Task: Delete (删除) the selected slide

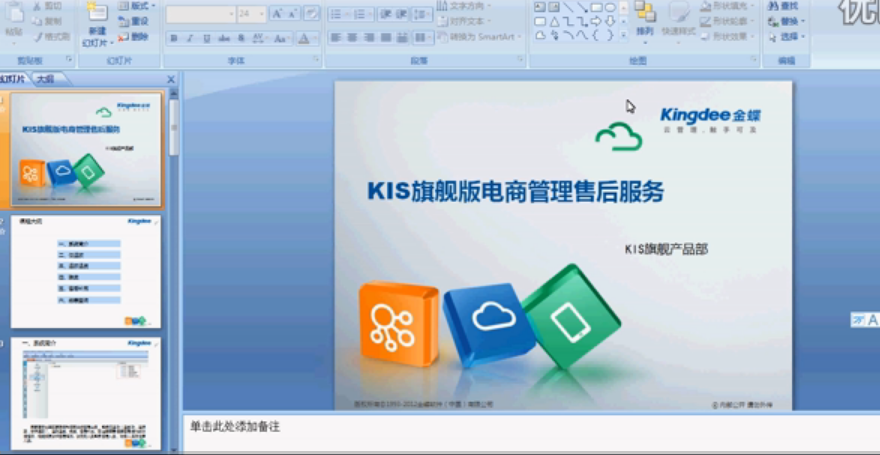Action: click(x=134, y=36)
